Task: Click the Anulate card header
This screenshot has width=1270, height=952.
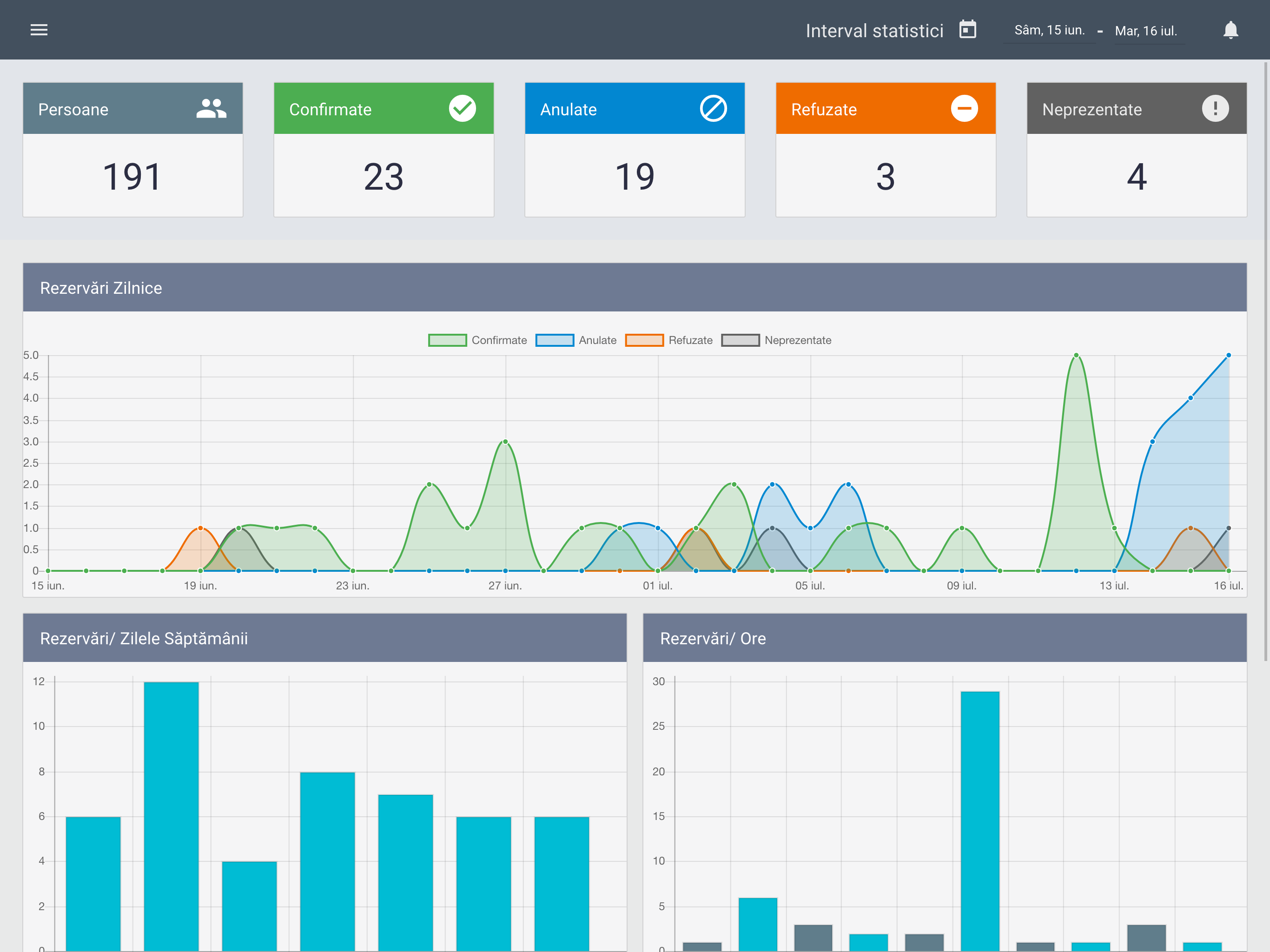Action: (635, 108)
